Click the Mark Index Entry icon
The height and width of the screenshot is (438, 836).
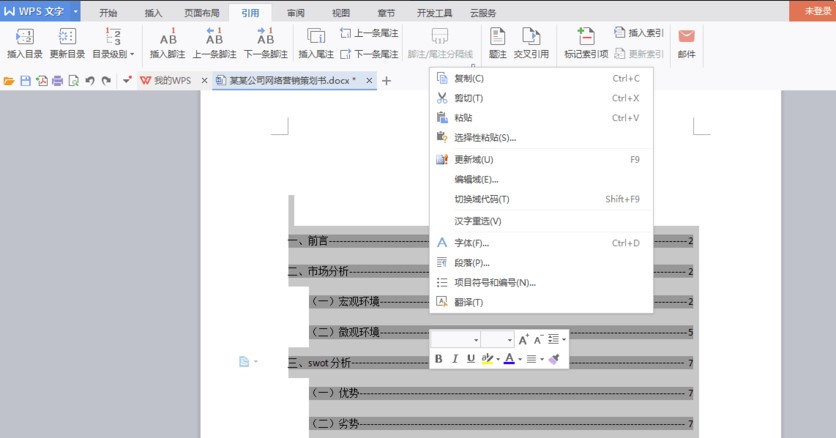click(x=585, y=37)
